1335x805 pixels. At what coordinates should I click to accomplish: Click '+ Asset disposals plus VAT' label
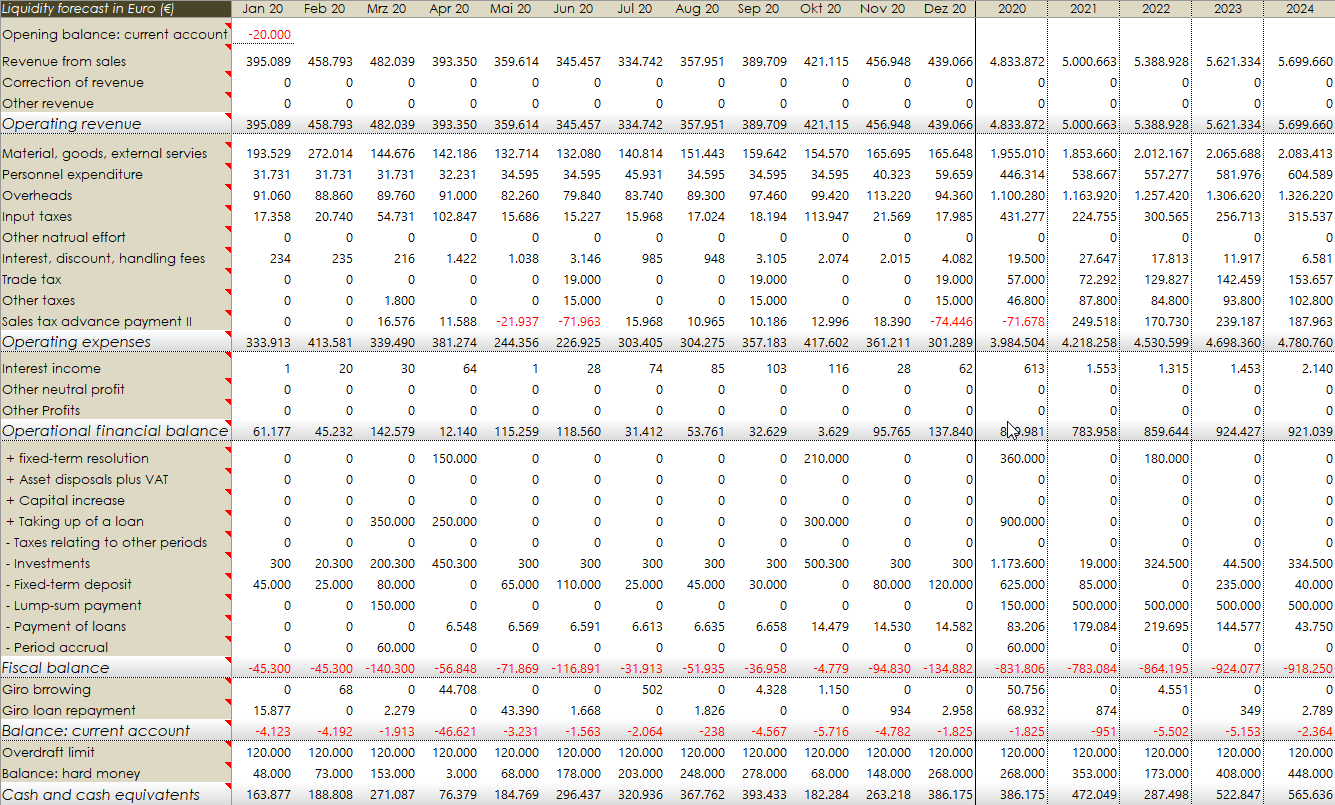point(87,480)
